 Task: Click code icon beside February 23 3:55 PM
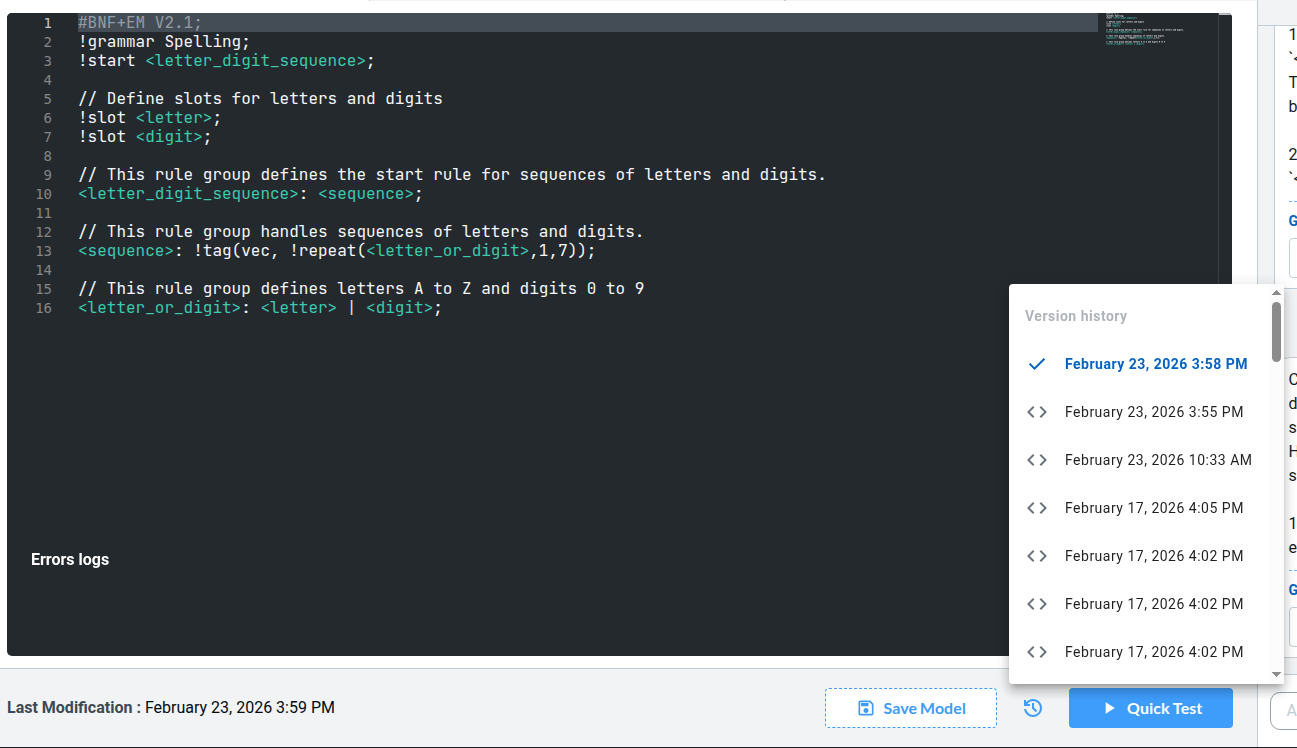[1037, 412]
